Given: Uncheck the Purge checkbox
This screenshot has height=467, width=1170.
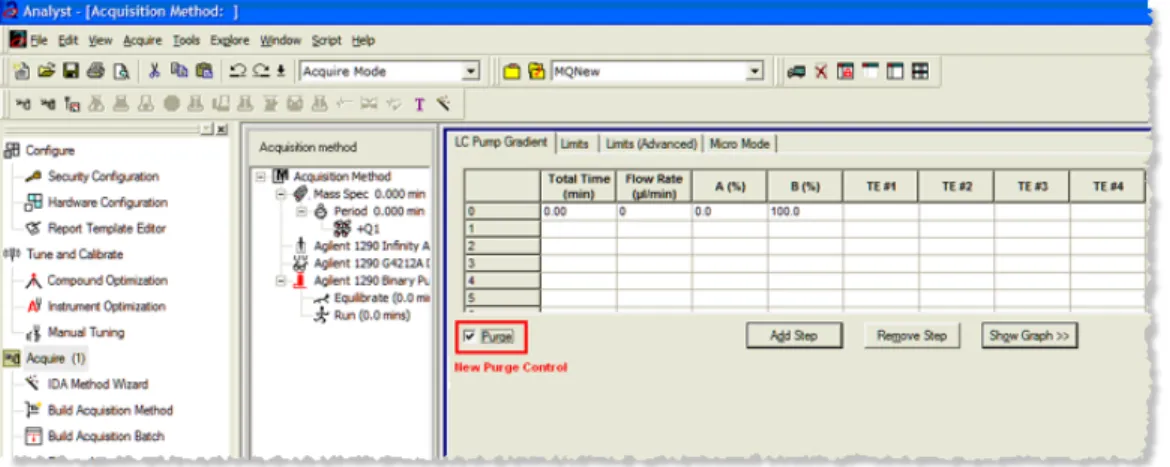Looking at the screenshot, I should point(469,336).
